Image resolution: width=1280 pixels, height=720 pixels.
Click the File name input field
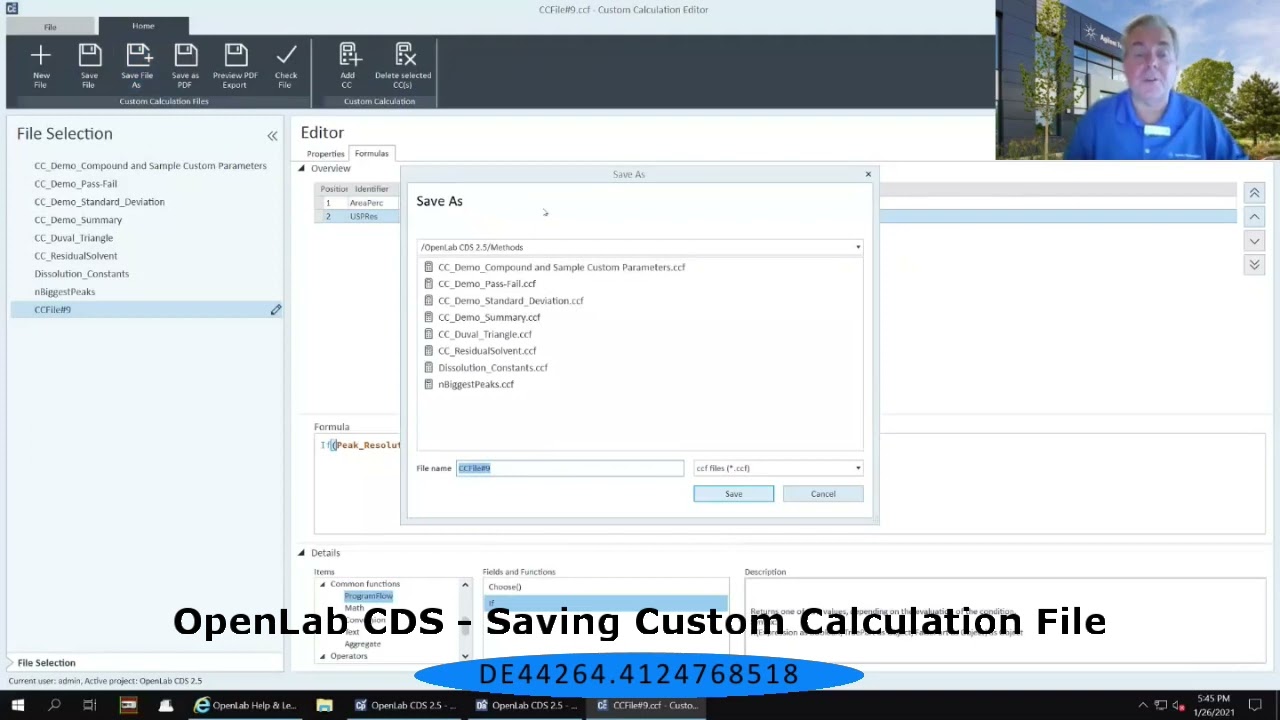[x=570, y=468]
